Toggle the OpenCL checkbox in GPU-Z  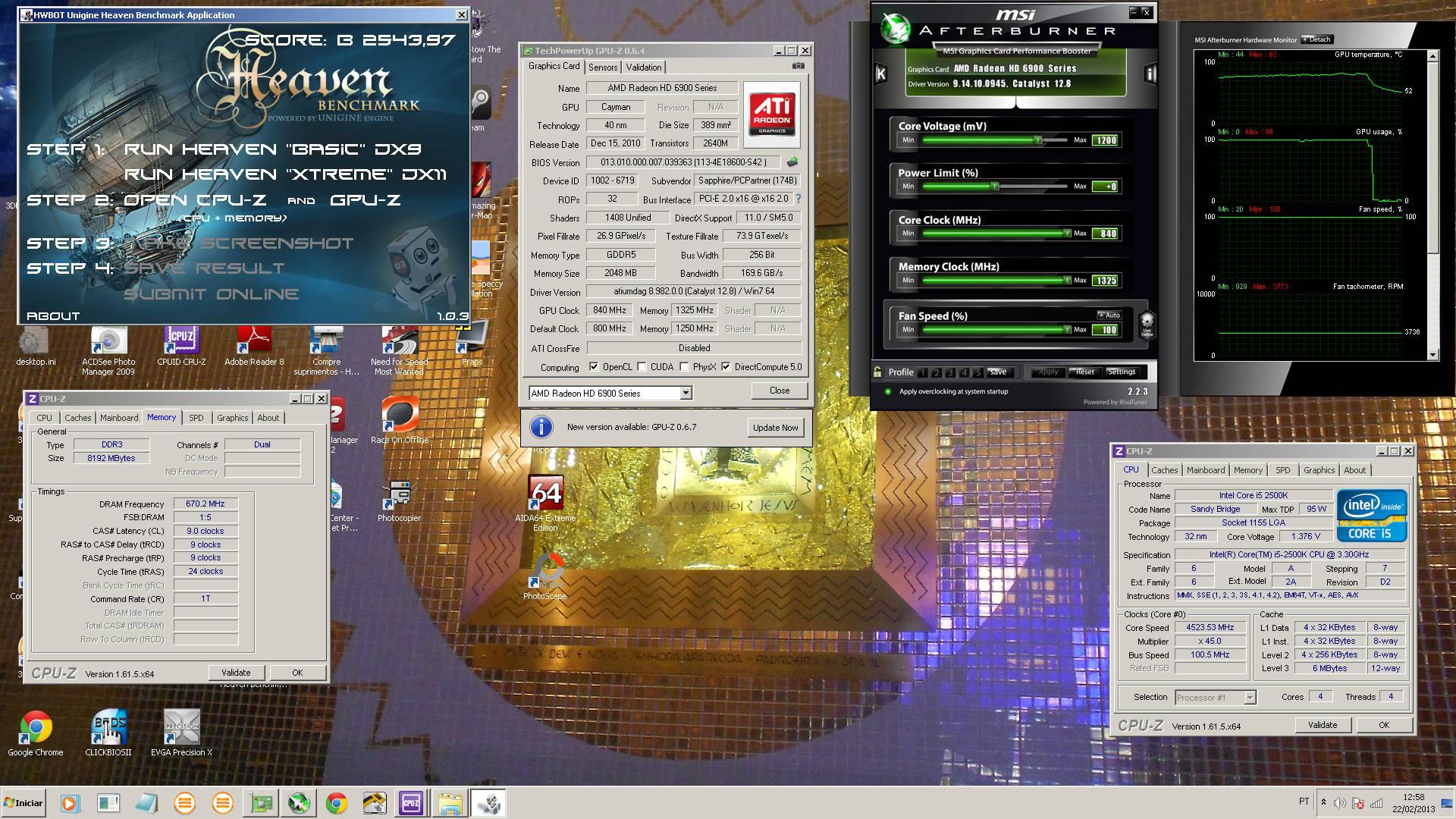(594, 367)
